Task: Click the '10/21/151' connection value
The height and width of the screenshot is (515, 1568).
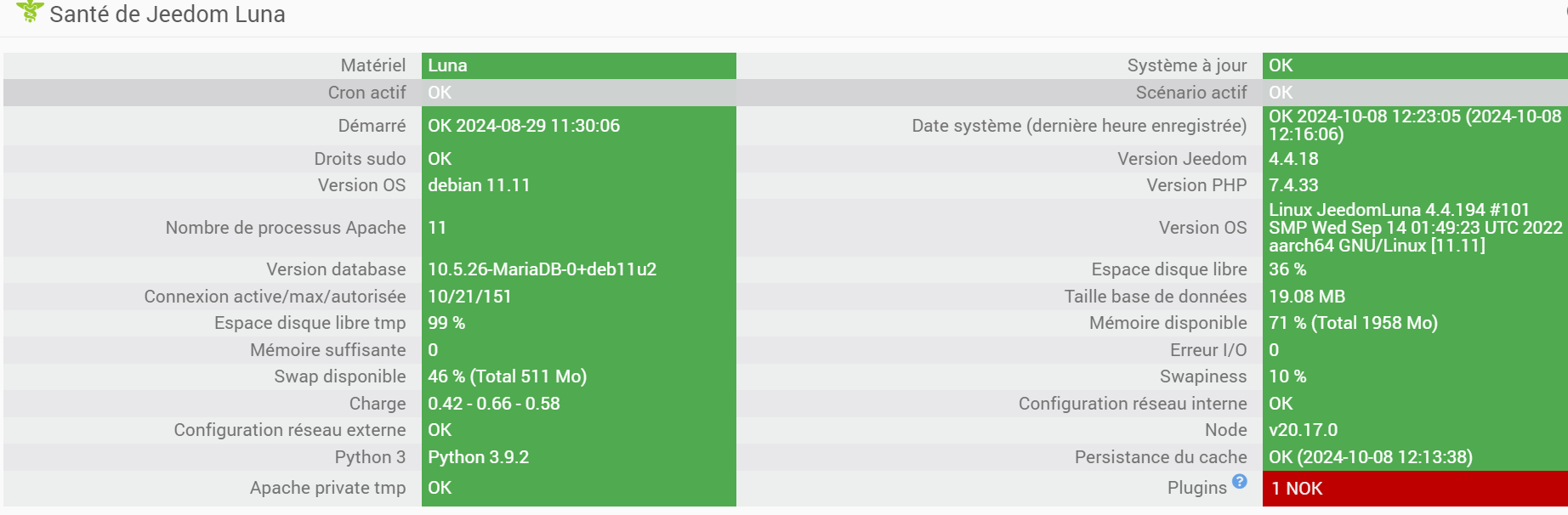Action: 469,297
